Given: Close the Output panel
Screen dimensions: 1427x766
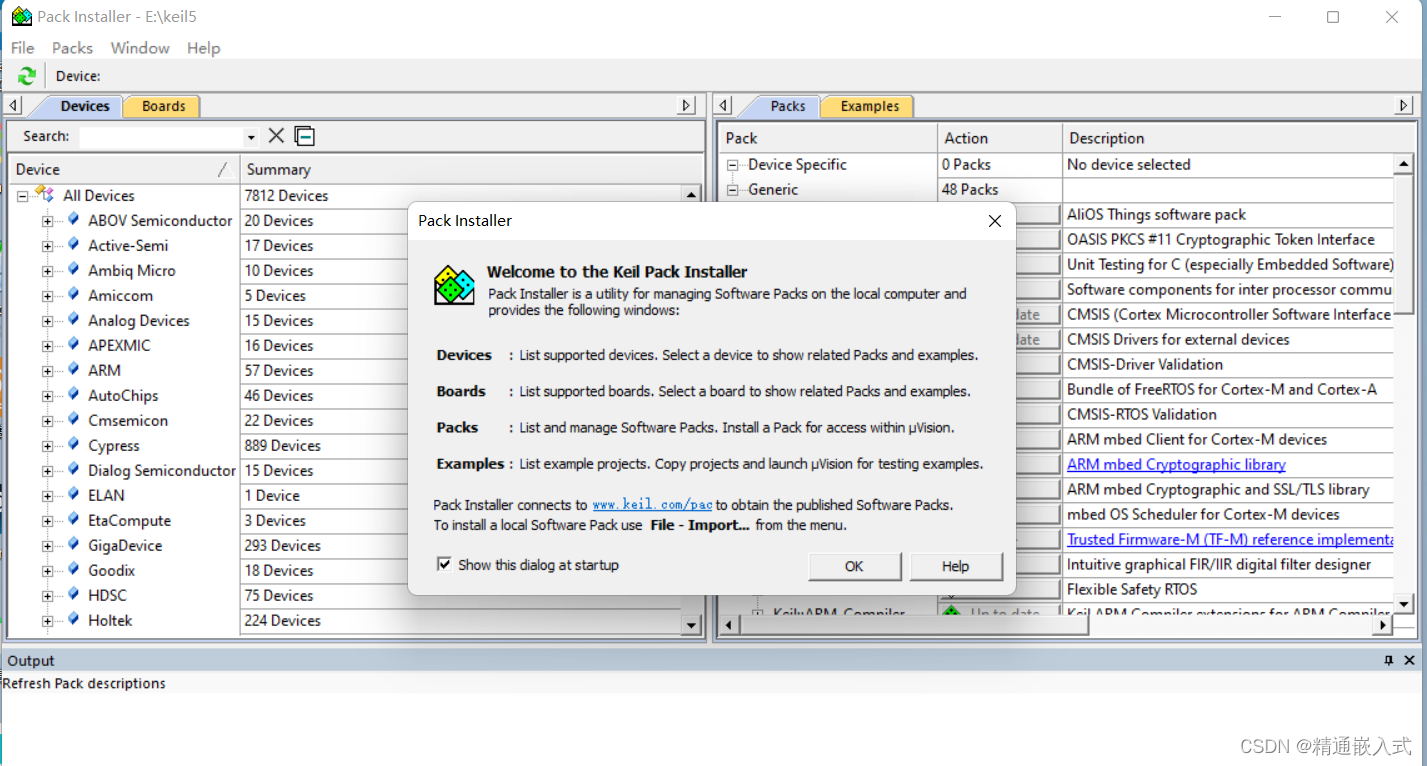Looking at the screenshot, I should (1409, 661).
